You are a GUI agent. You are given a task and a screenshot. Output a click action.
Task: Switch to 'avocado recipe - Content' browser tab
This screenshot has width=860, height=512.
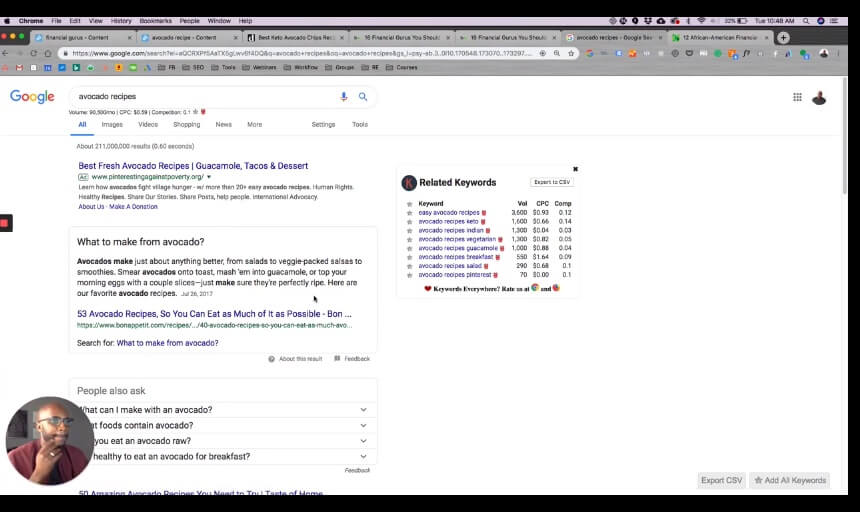[189, 37]
